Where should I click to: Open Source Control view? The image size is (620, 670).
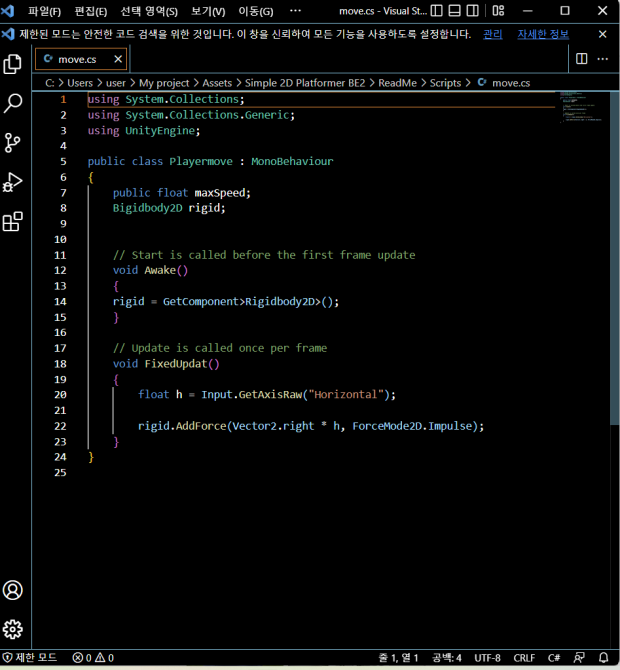point(13,143)
